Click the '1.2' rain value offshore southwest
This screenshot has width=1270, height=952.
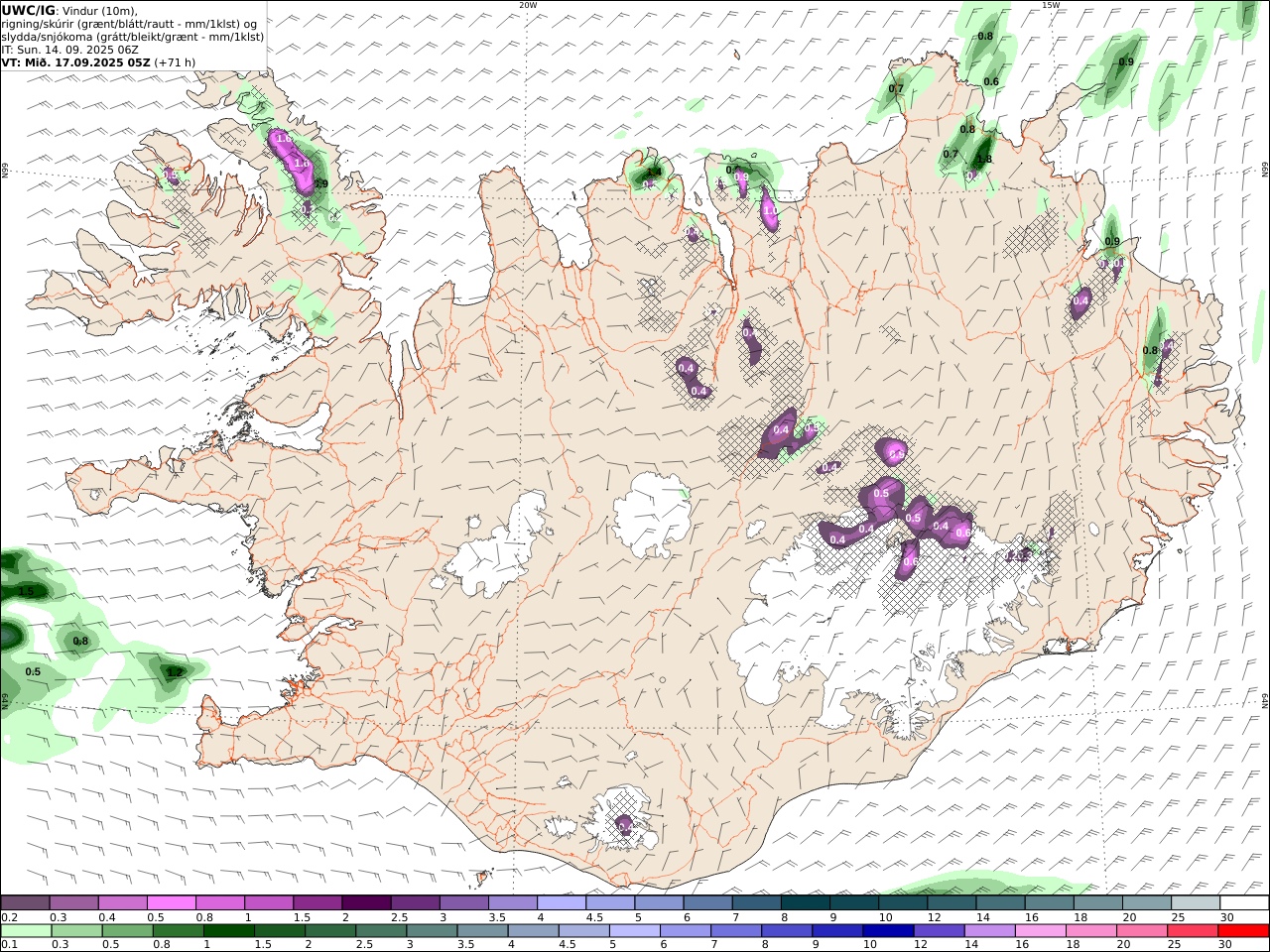pos(175,672)
